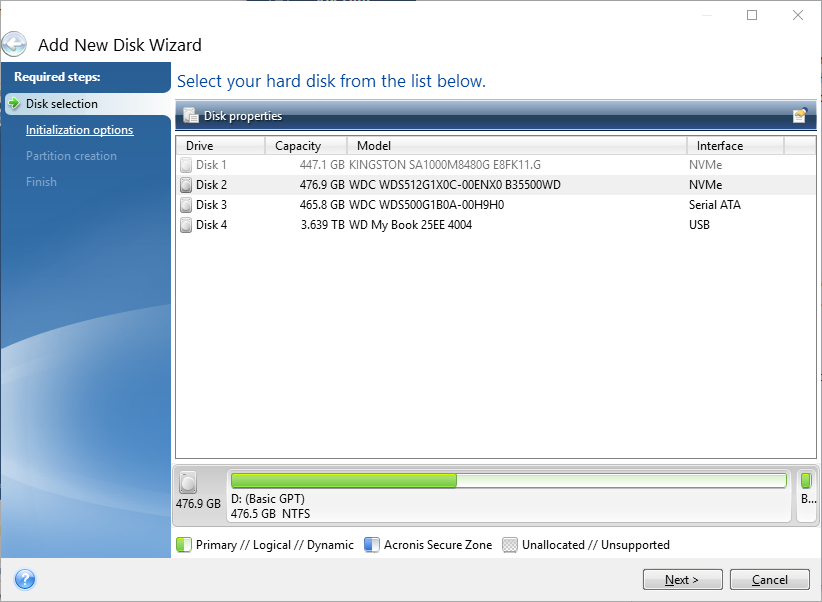Select the WD My Book 25EE 4004 row
This screenshot has width=822, height=602.
click(410, 225)
